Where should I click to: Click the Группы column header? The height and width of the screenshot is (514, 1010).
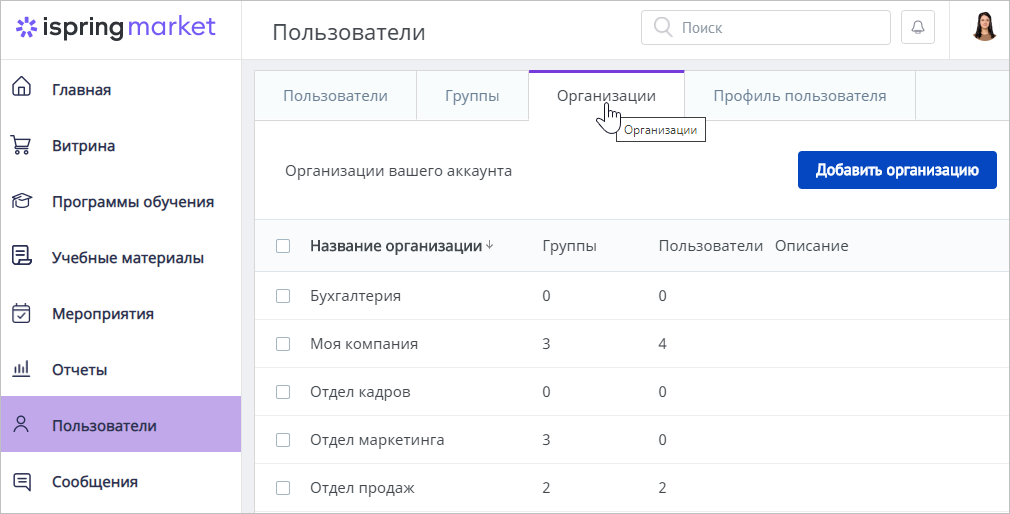pyautogui.click(x=569, y=246)
